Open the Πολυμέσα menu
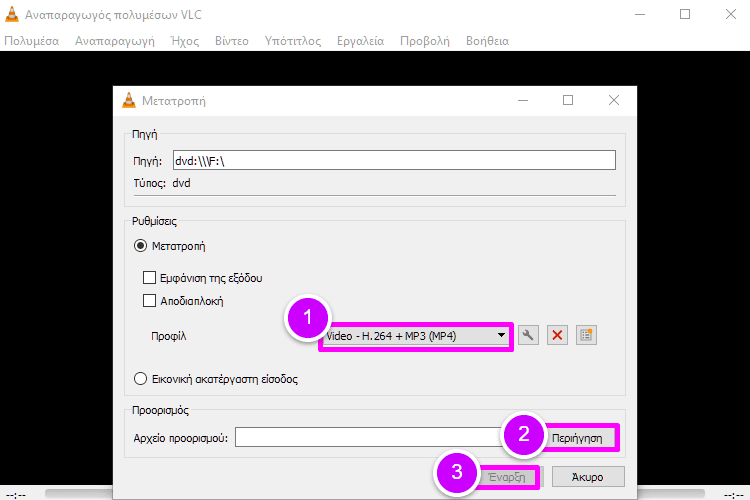This screenshot has width=750, height=500. click(x=32, y=41)
